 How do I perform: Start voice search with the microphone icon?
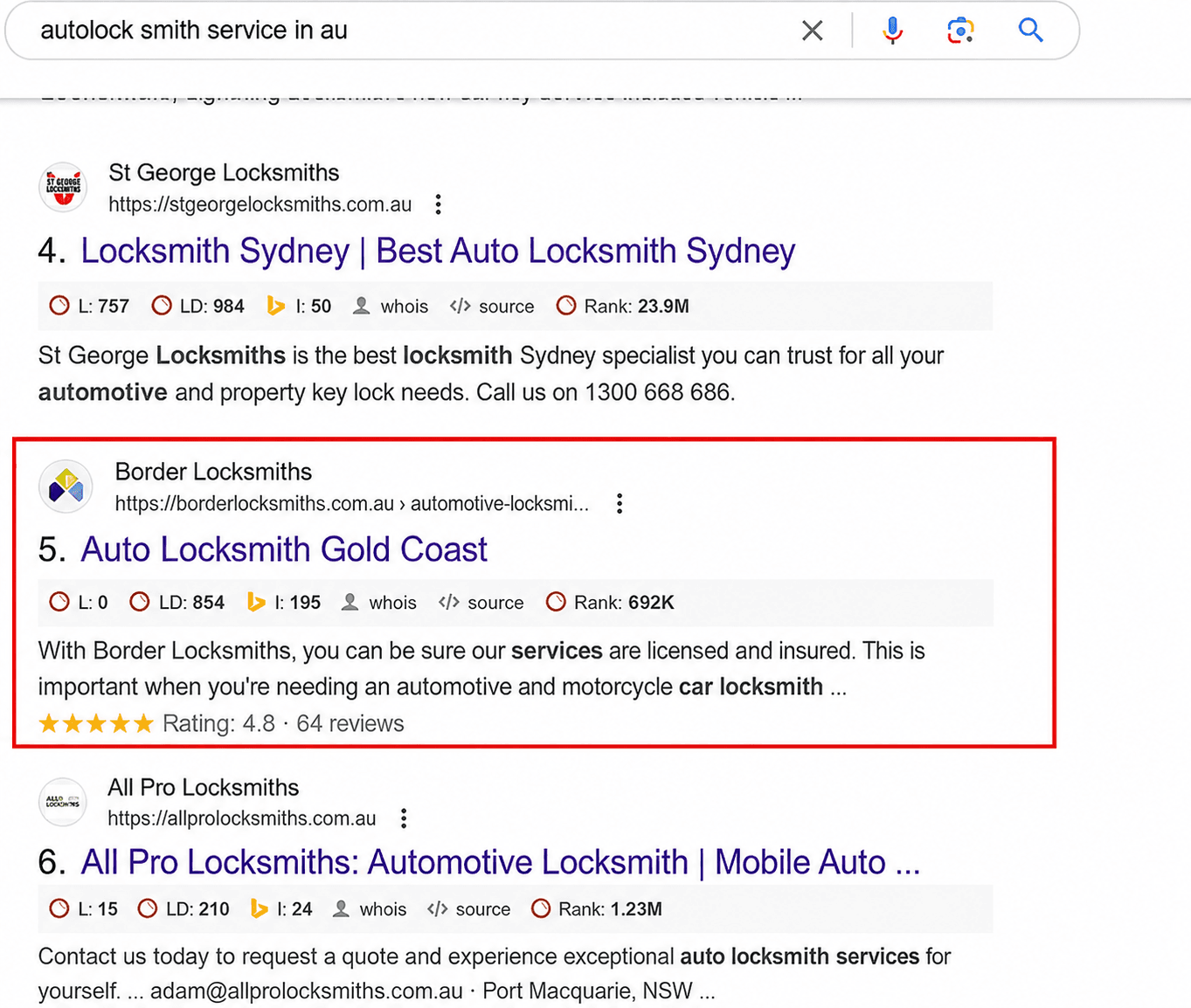[892, 31]
